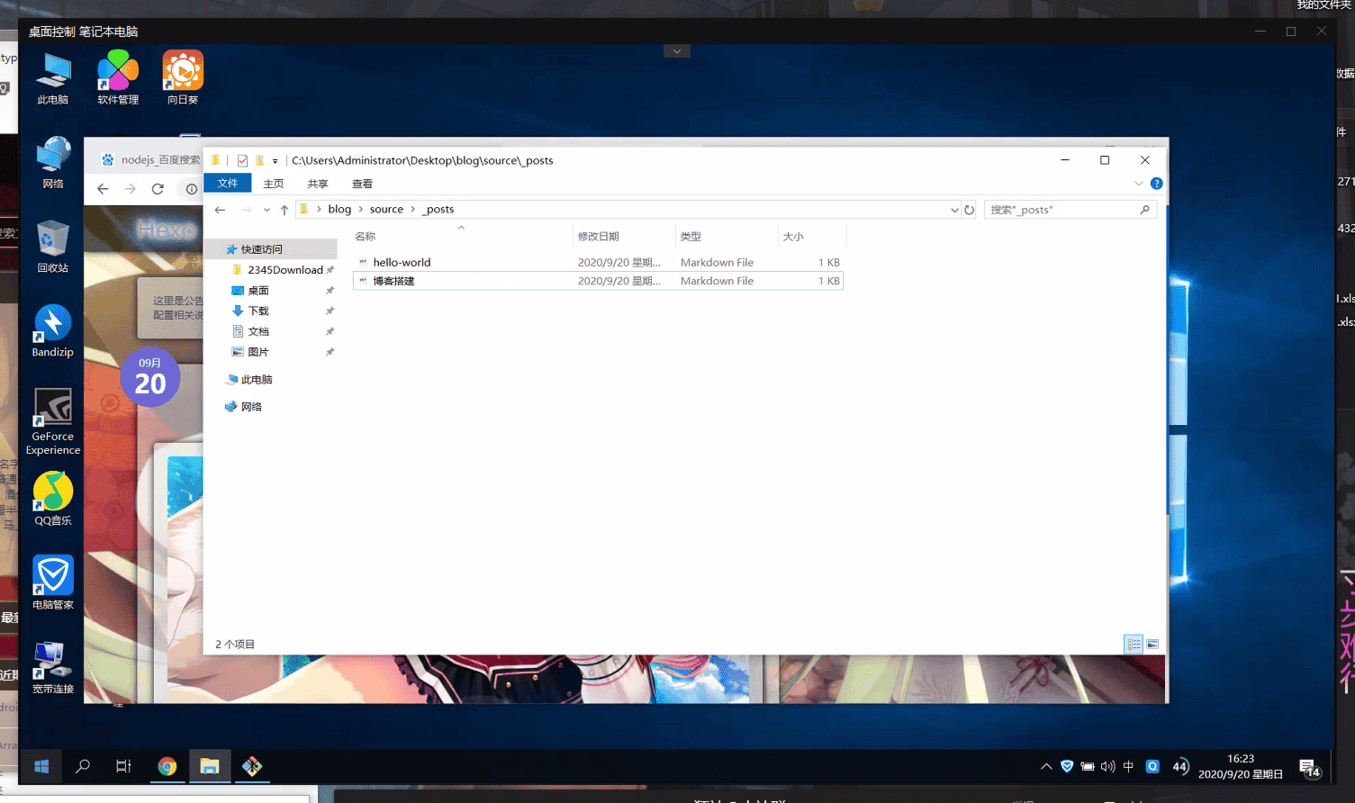Open the help question mark icon
The height and width of the screenshot is (803, 1355).
[1156, 184]
